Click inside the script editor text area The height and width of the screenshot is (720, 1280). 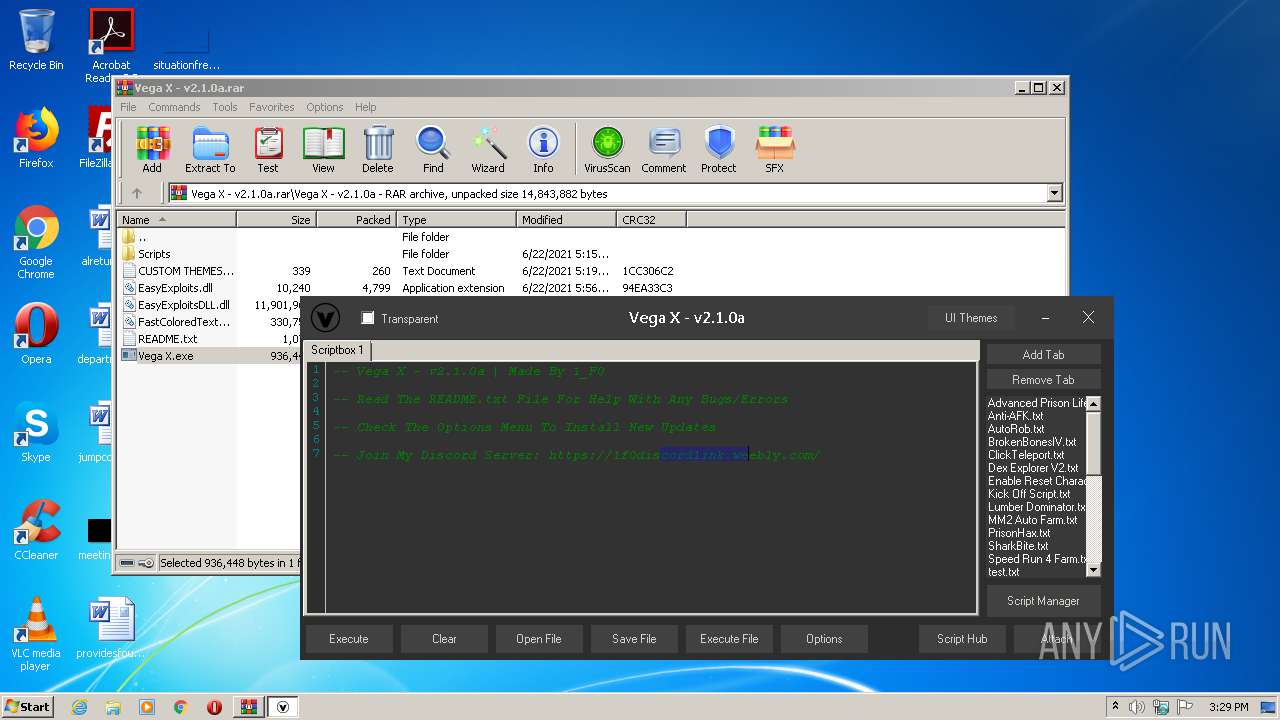click(650, 487)
